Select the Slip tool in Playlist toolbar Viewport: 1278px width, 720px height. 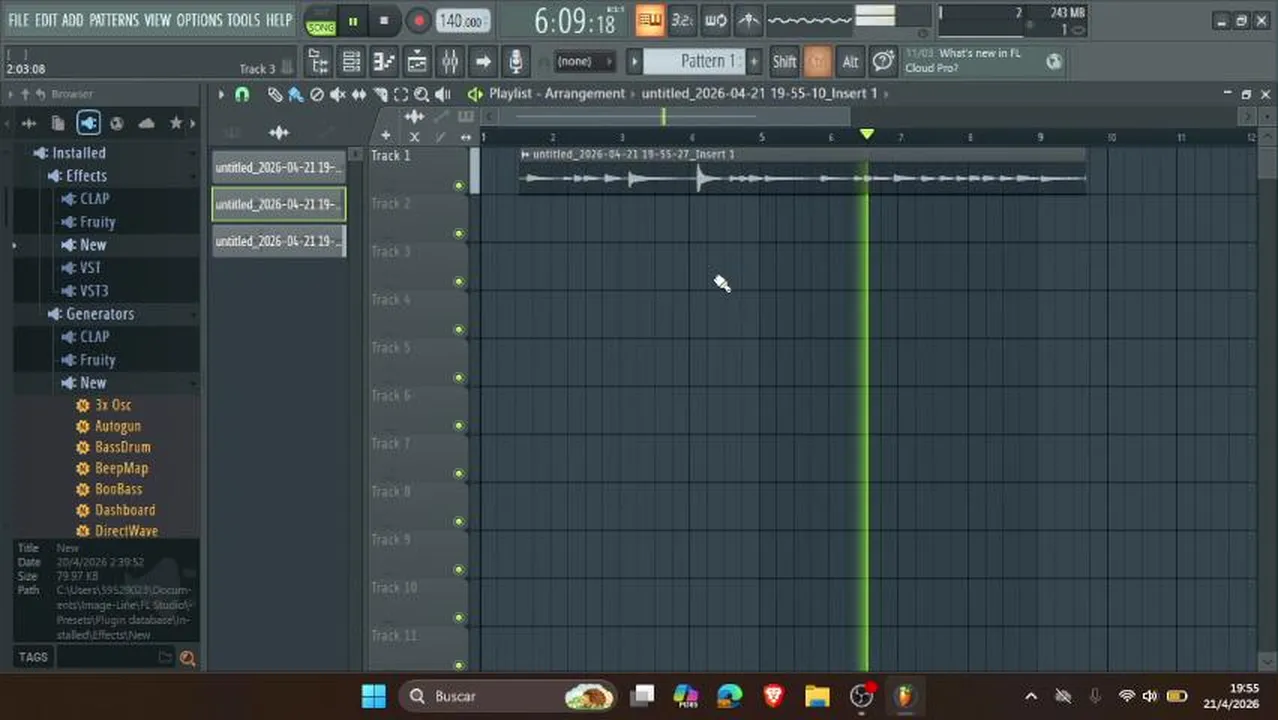tap(359, 94)
